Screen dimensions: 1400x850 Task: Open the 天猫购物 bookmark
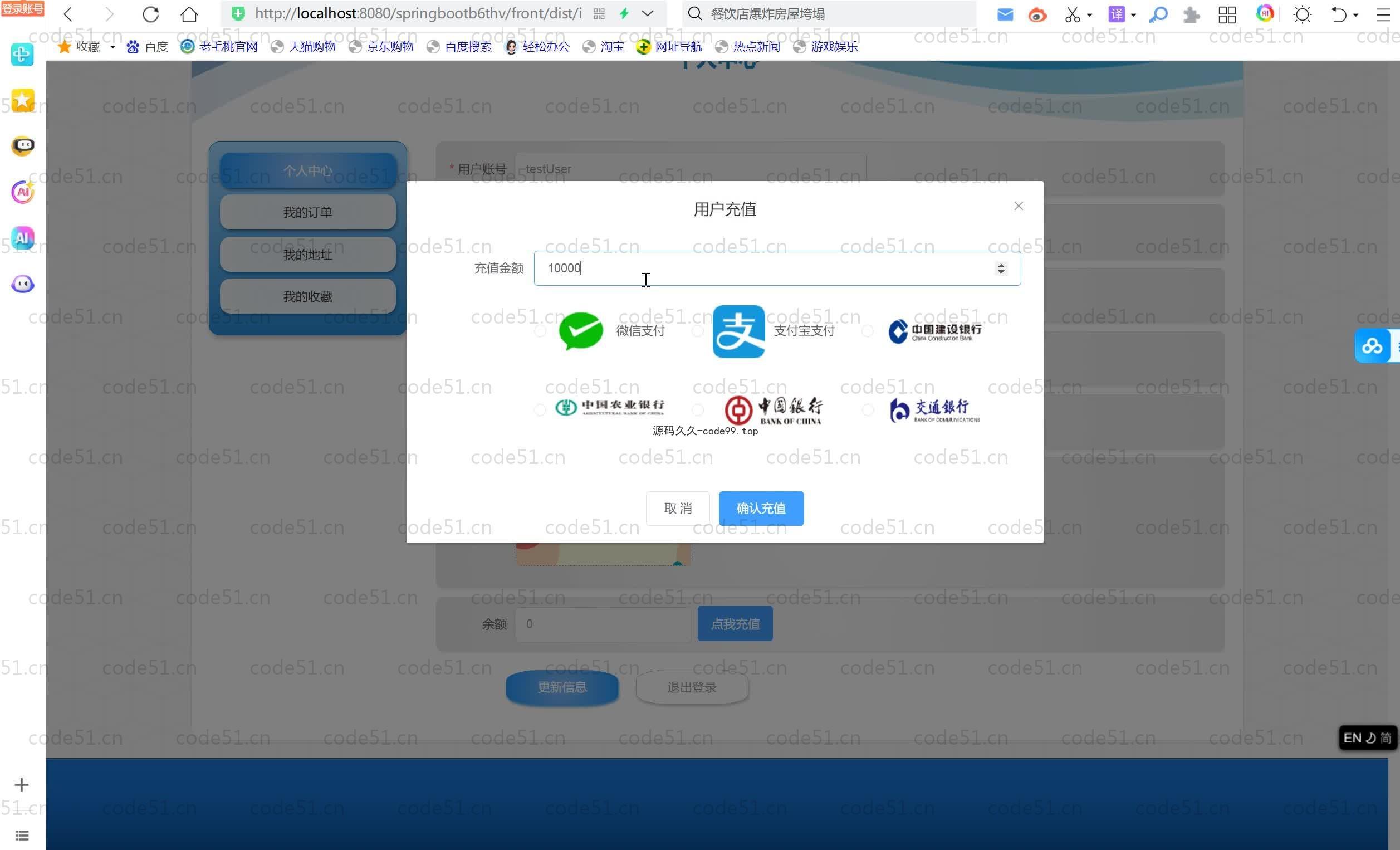click(x=304, y=47)
